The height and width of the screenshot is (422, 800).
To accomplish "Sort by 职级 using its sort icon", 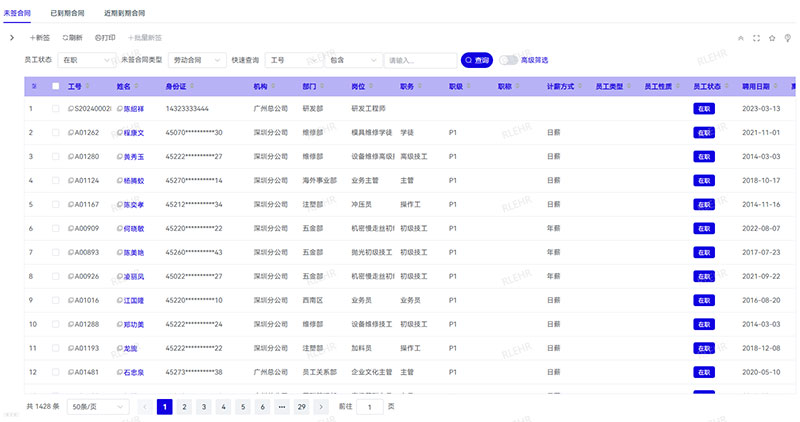I will click(468, 86).
